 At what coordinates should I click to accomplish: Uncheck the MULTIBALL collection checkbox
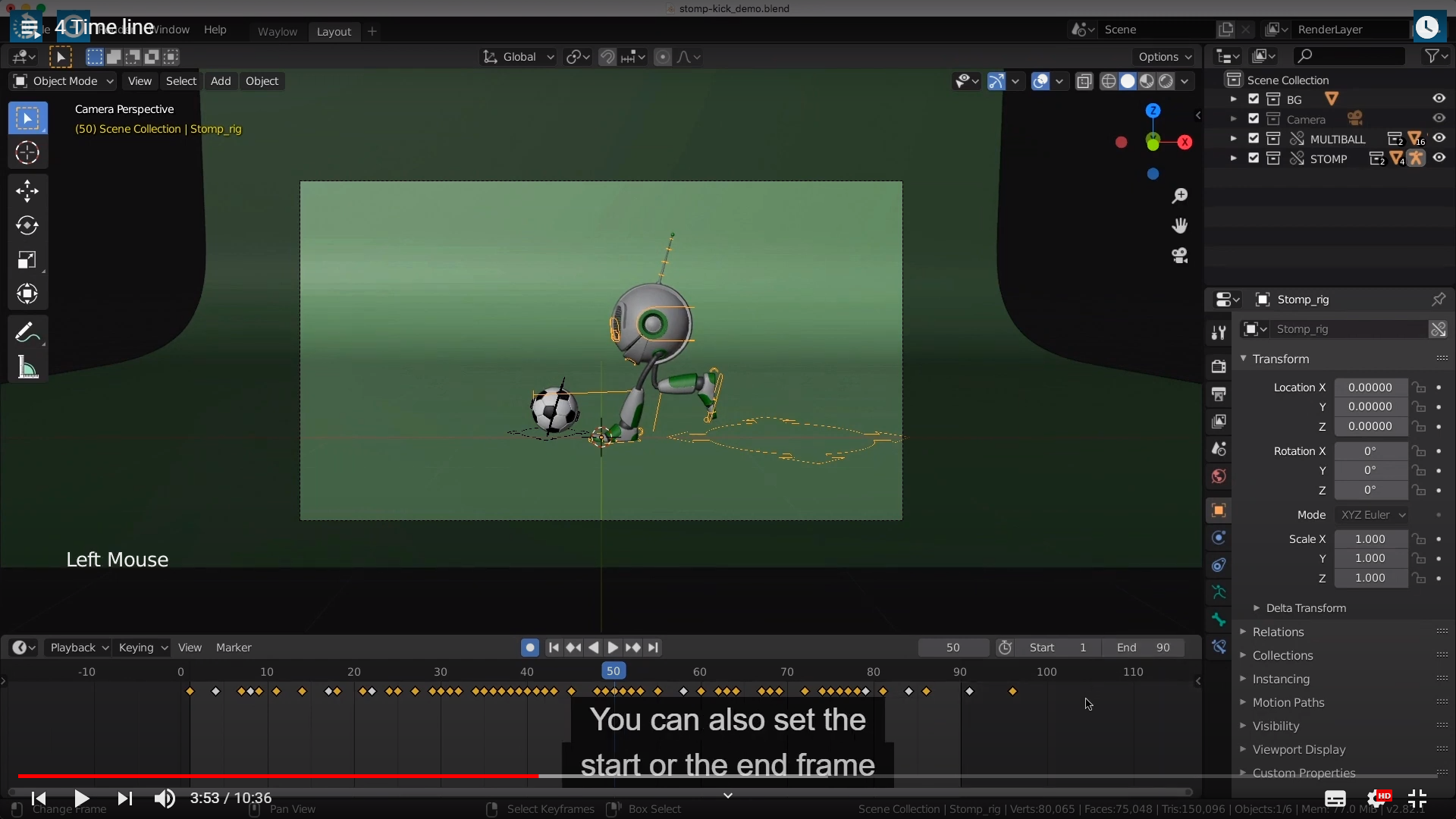point(1254,138)
